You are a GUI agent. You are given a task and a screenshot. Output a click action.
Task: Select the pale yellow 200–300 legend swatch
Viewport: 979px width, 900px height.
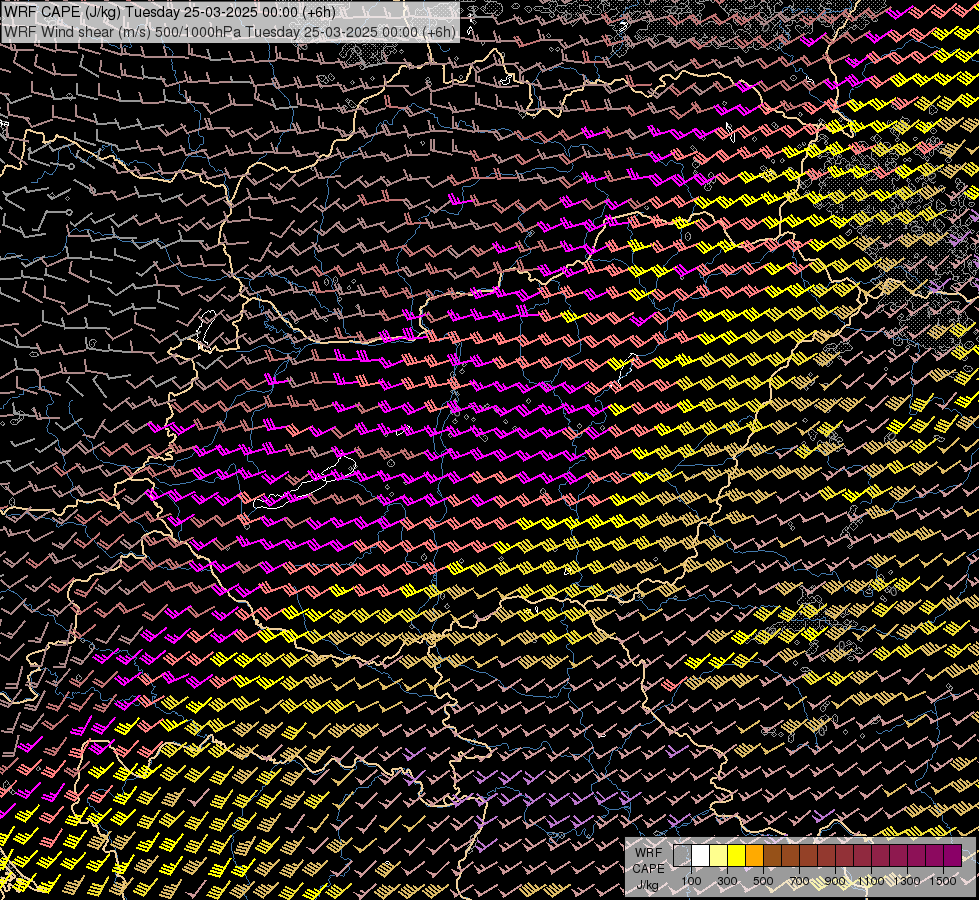(719, 856)
